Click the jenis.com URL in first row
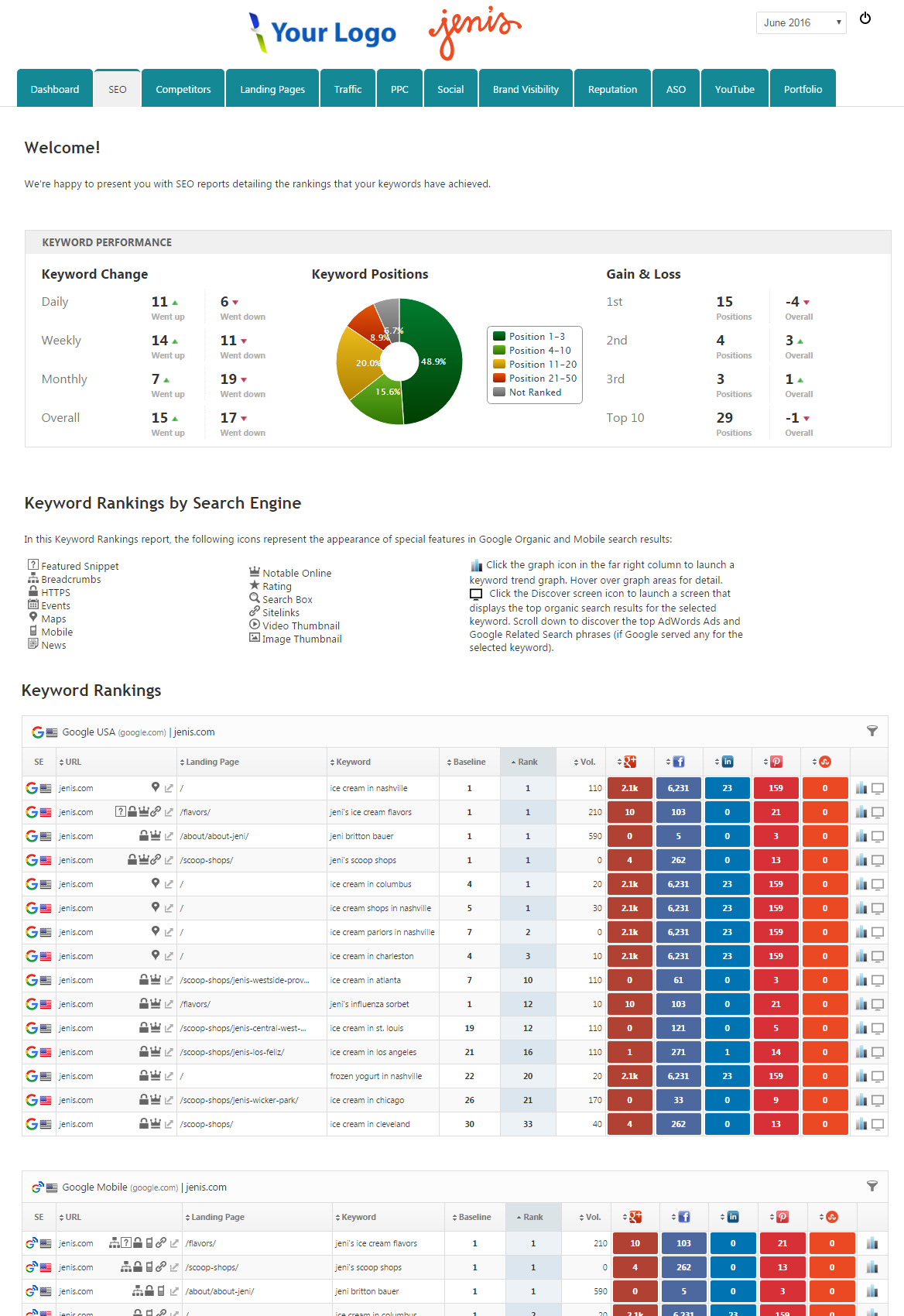 [76, 788]
